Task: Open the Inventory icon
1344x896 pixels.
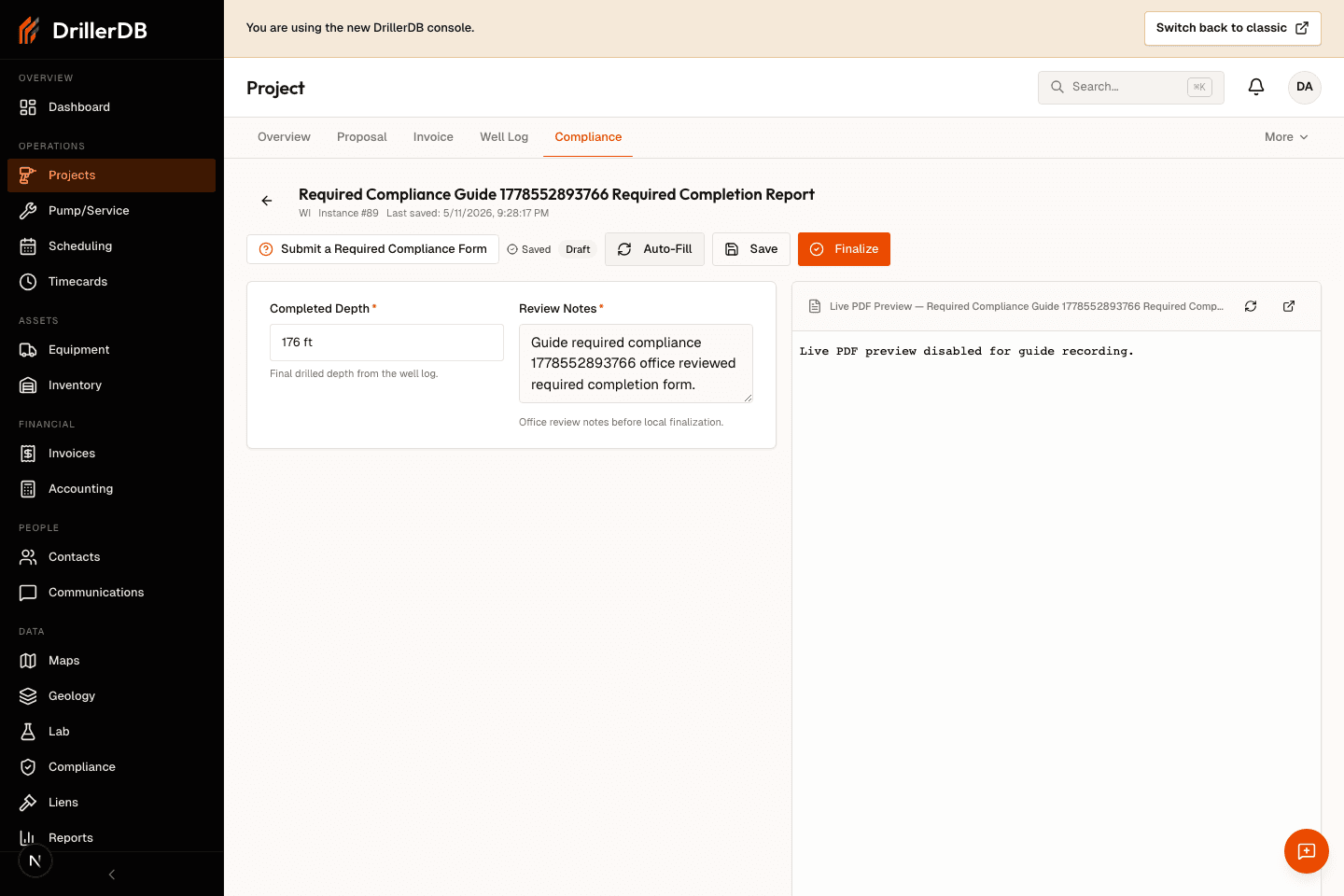Action: pos(28,385)
